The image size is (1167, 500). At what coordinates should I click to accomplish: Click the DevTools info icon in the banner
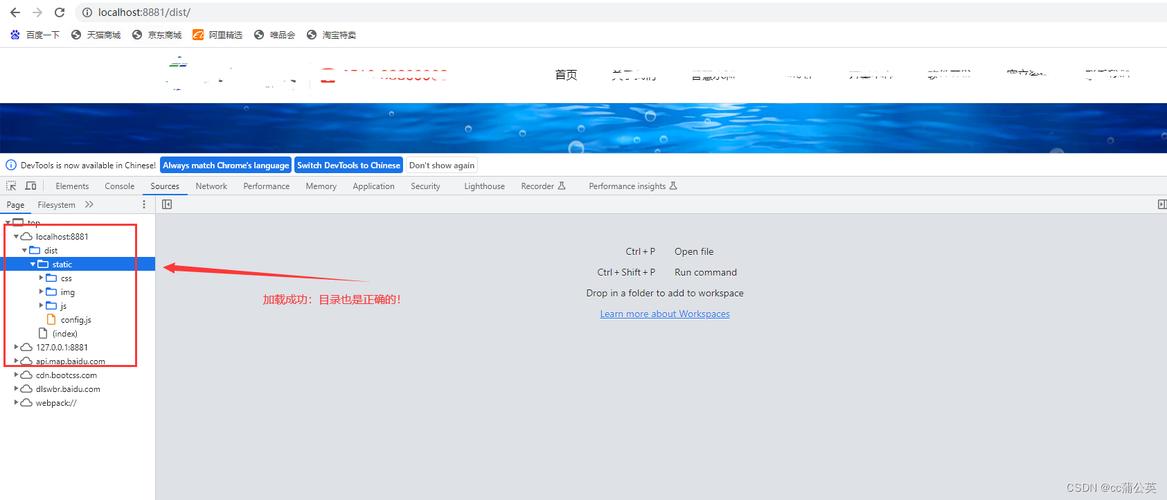click(x=11, y=165)
